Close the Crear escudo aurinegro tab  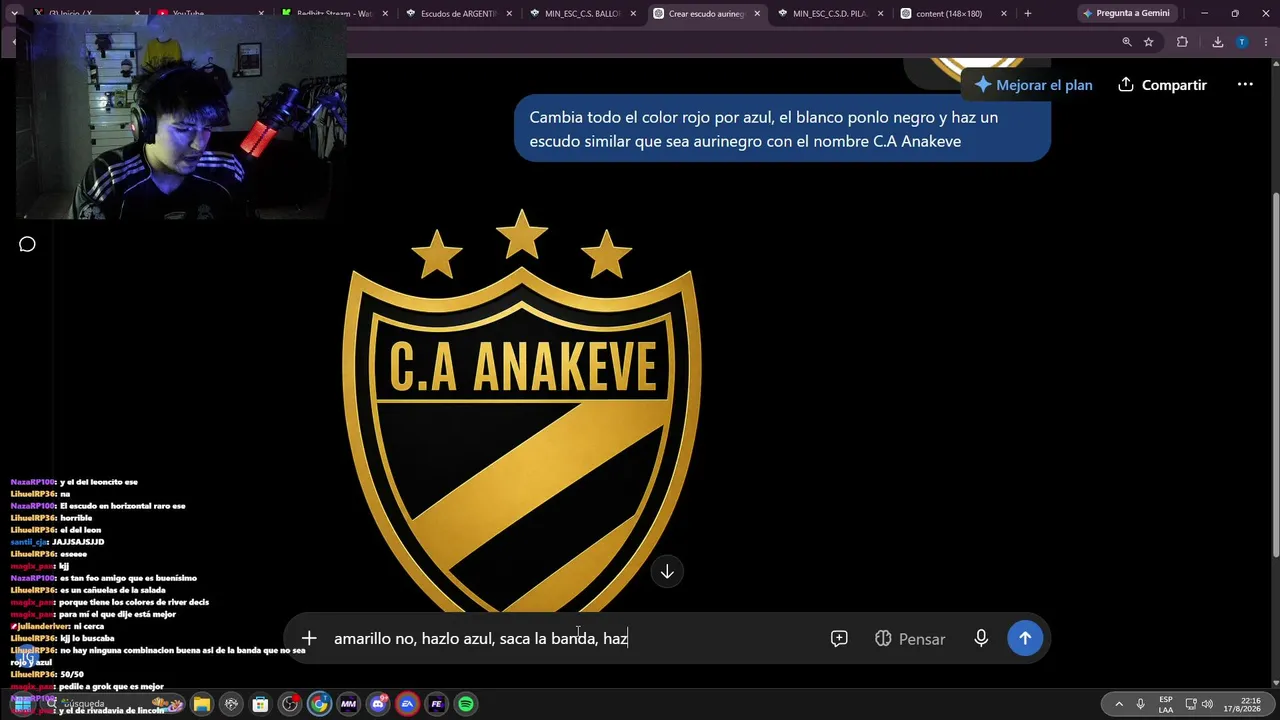click(757, 14)
